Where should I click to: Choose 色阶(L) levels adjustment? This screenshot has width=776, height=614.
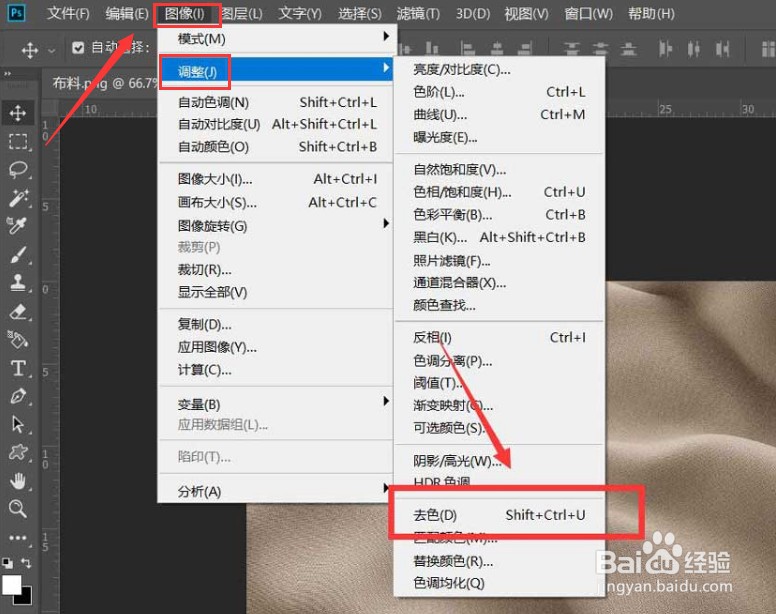point(499,92)
